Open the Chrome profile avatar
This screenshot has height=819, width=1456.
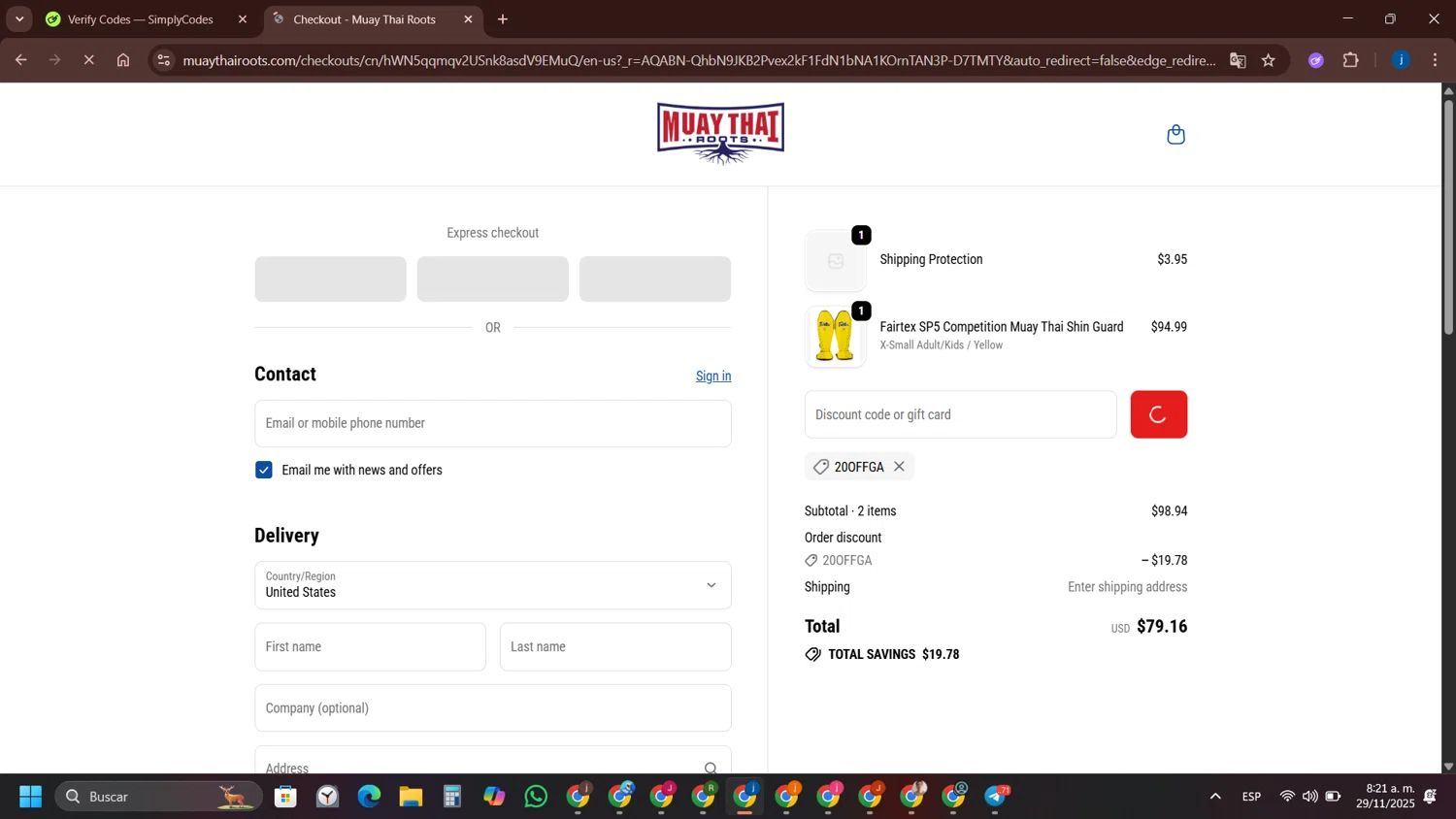click(1401, 60)
